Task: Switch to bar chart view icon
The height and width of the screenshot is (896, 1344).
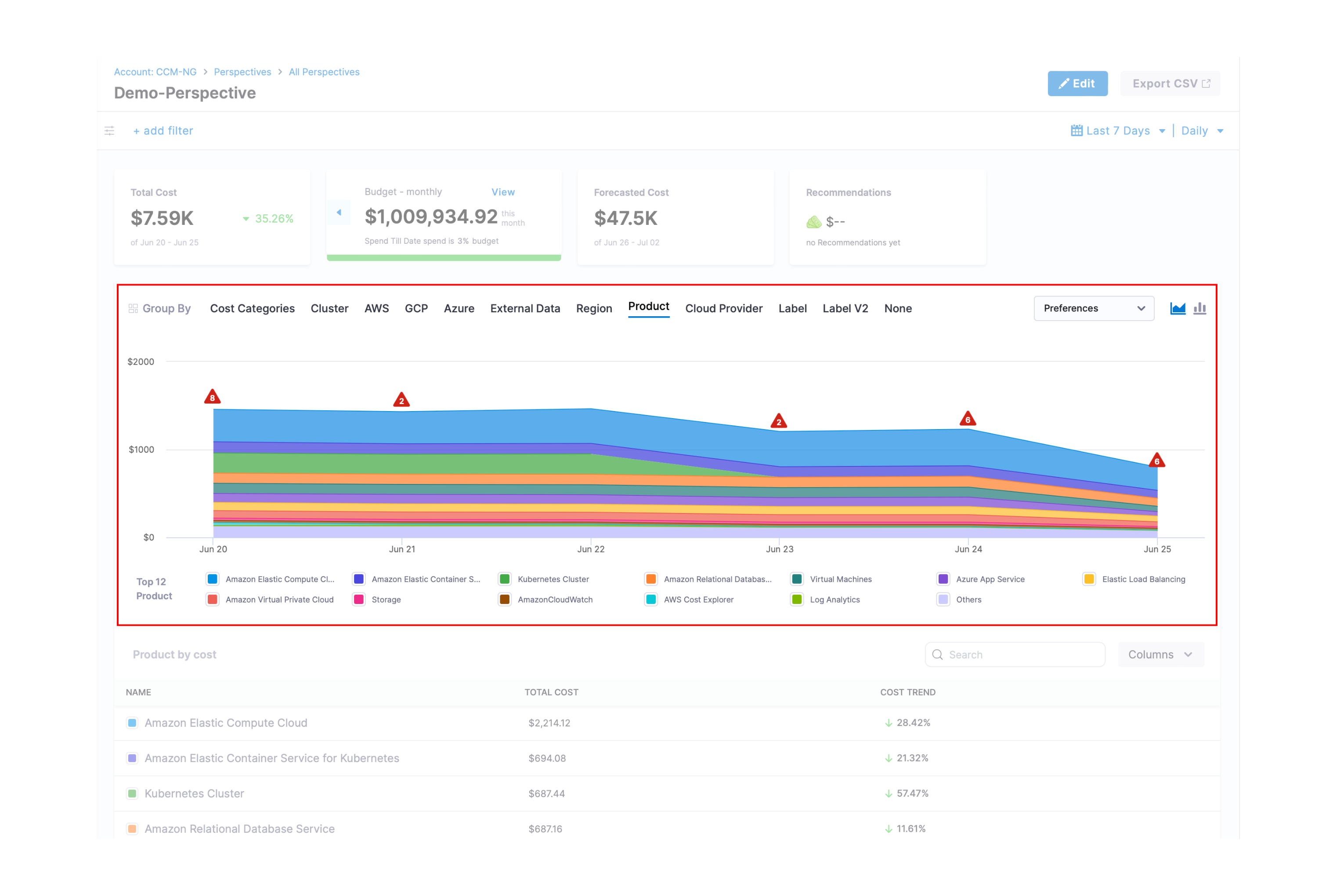Action: [1199, 309]
